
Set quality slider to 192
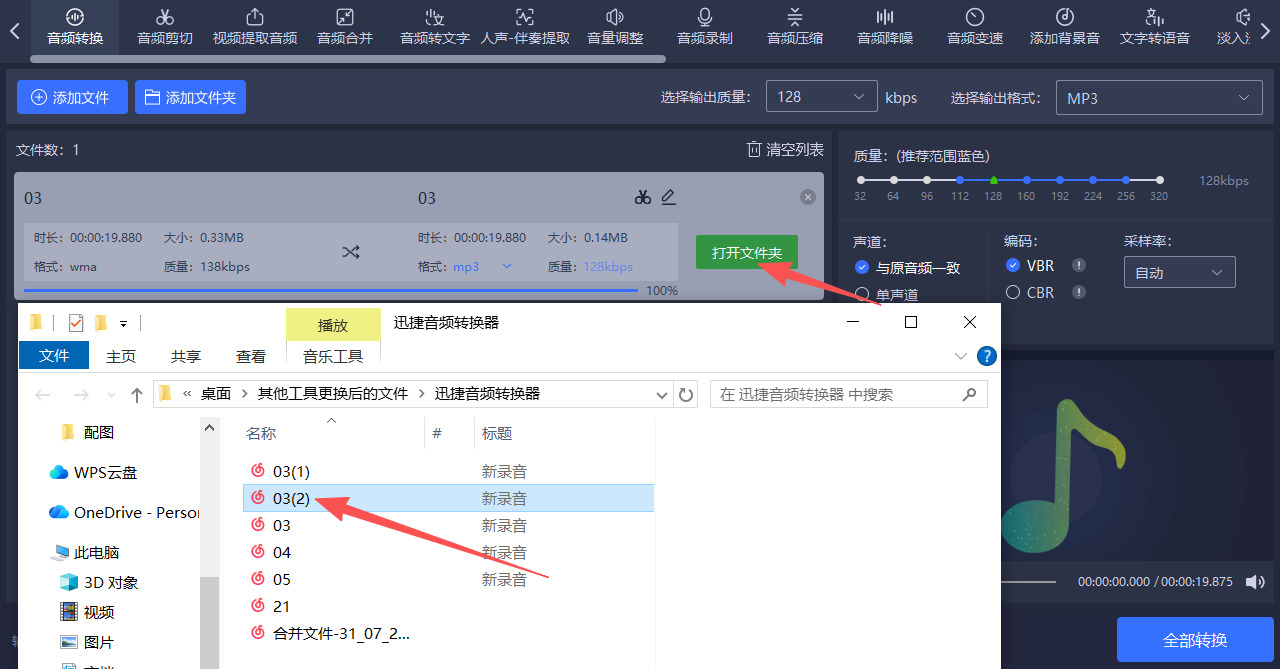pyautogui.click(x=1060, y=180)
